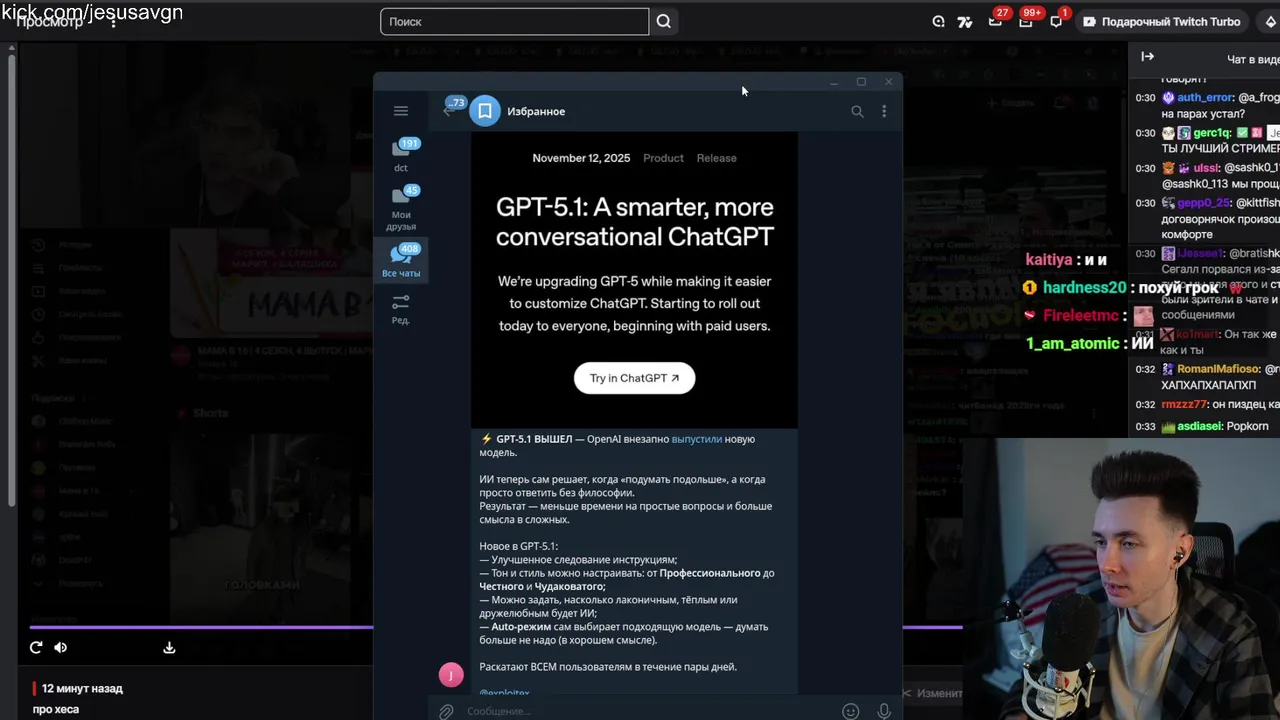The image size is (1280, 720).
Task: Select the Все чаты folder
Action: (401, 261)
